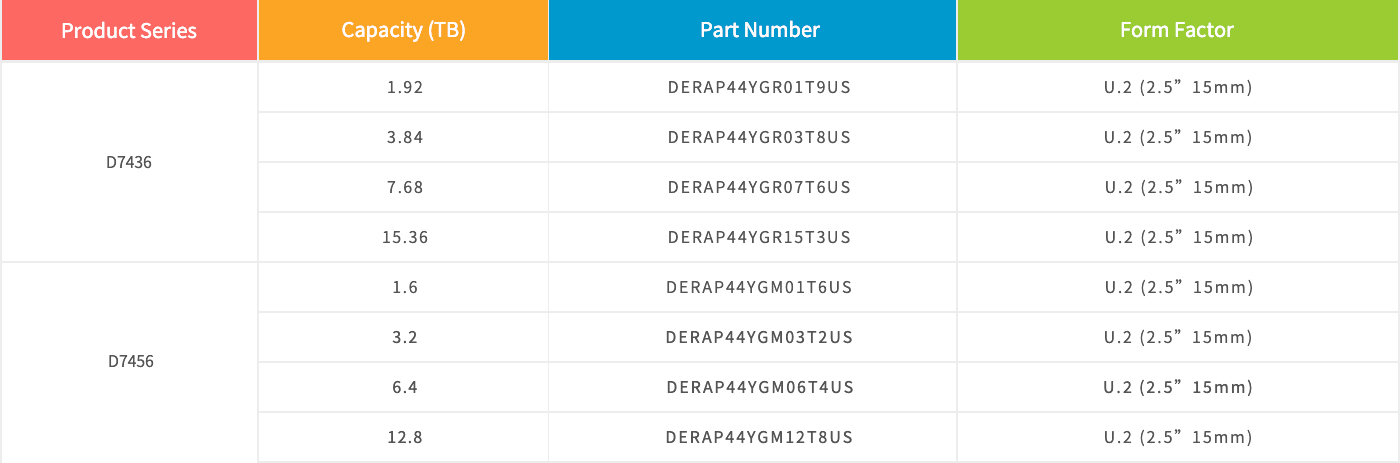Screen dimensions: 1400x463
Task: Click the Part Number column header
Action: 752,30
